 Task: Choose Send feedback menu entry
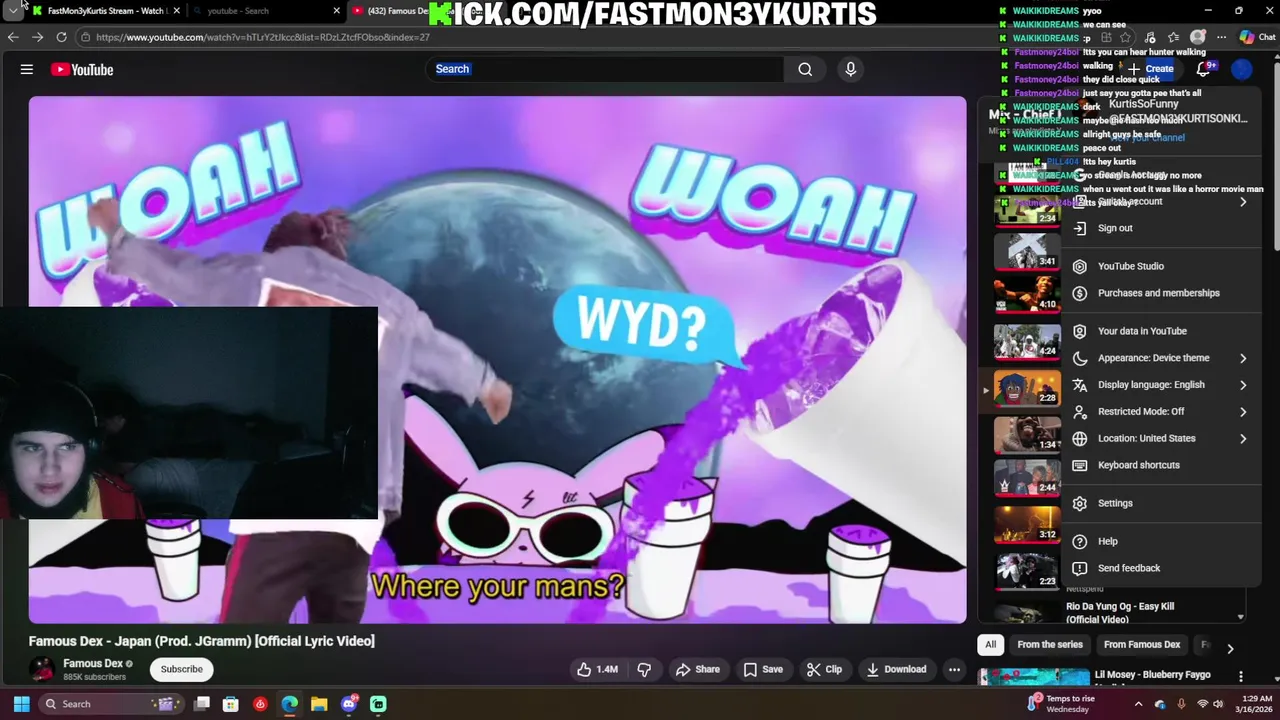click(1160, 568)
